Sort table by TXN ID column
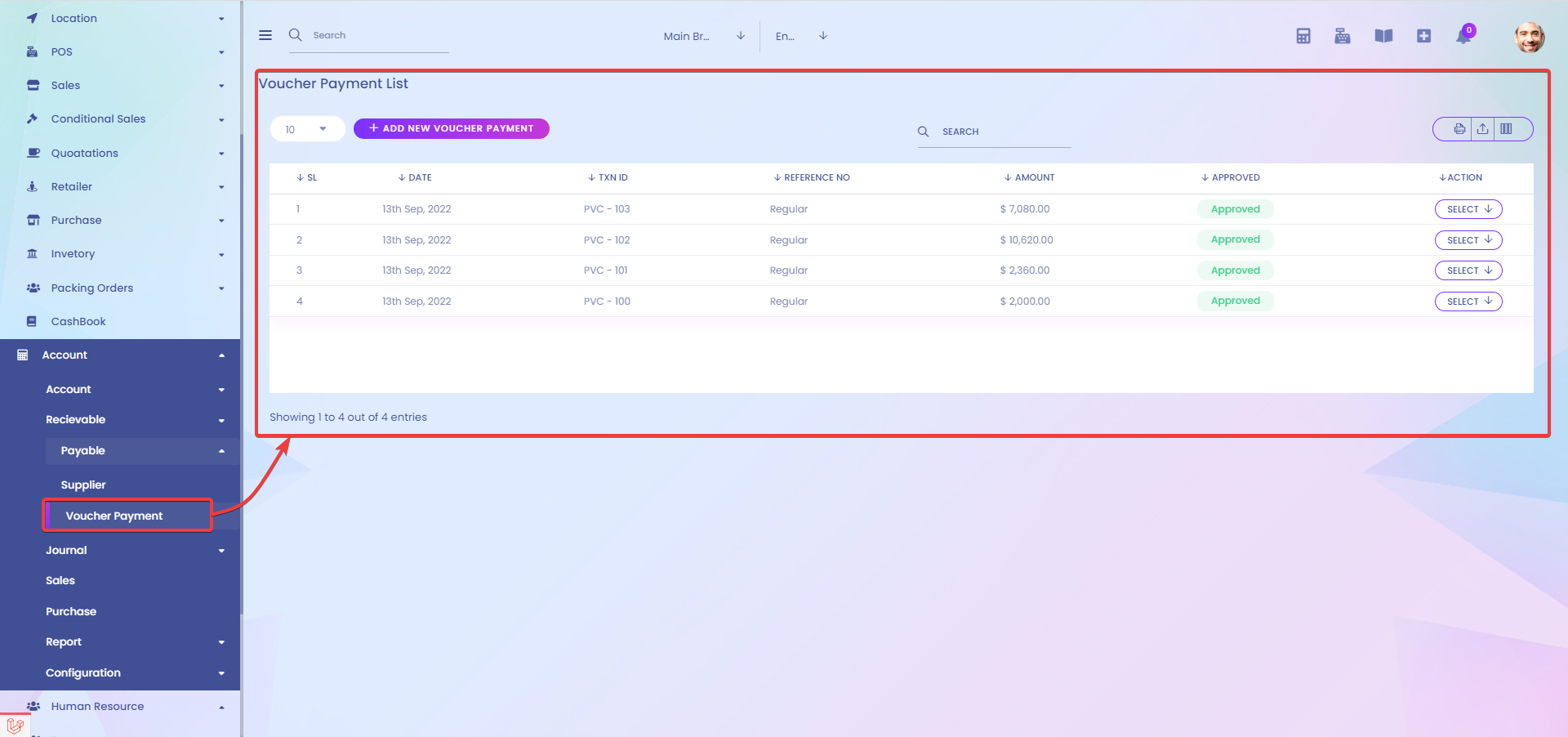 coord(608,177)
